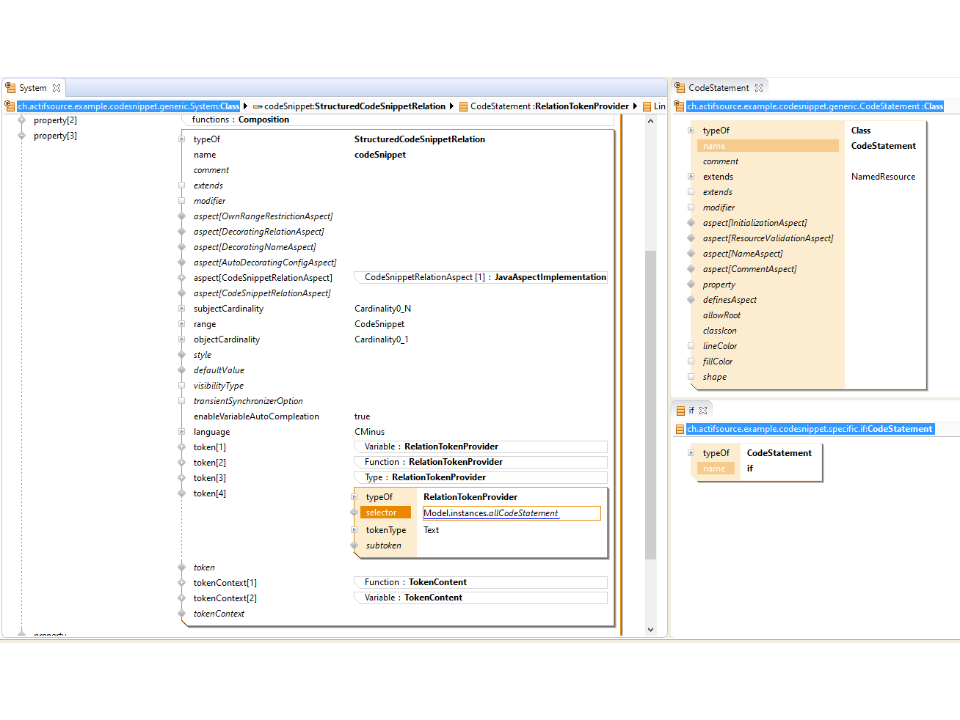This screenshot has width=960, height=720.
Task: Click the orange icon on the 'if' tab
Action: point(679,410)
